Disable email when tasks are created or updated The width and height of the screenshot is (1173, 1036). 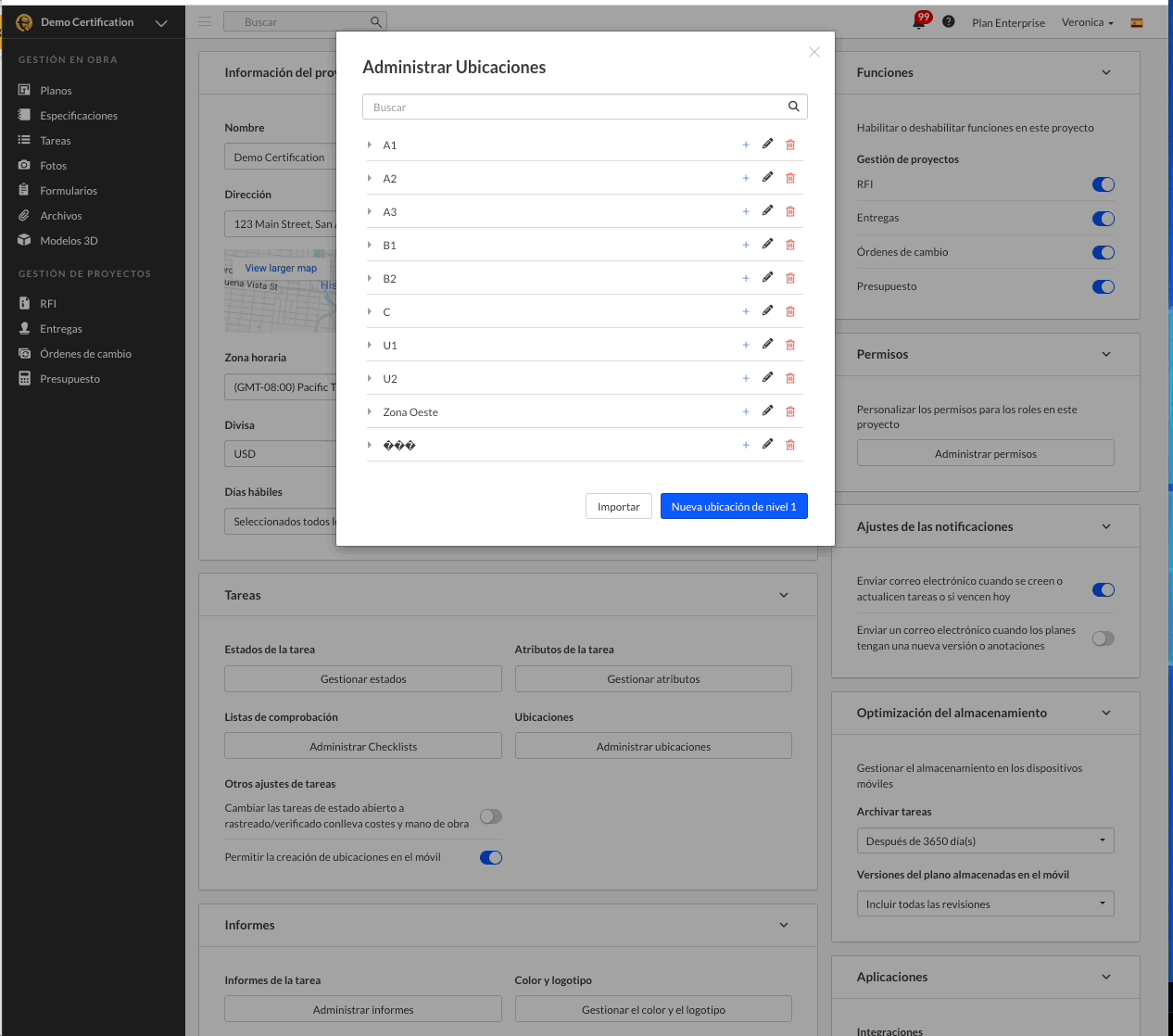point(1104,589)
